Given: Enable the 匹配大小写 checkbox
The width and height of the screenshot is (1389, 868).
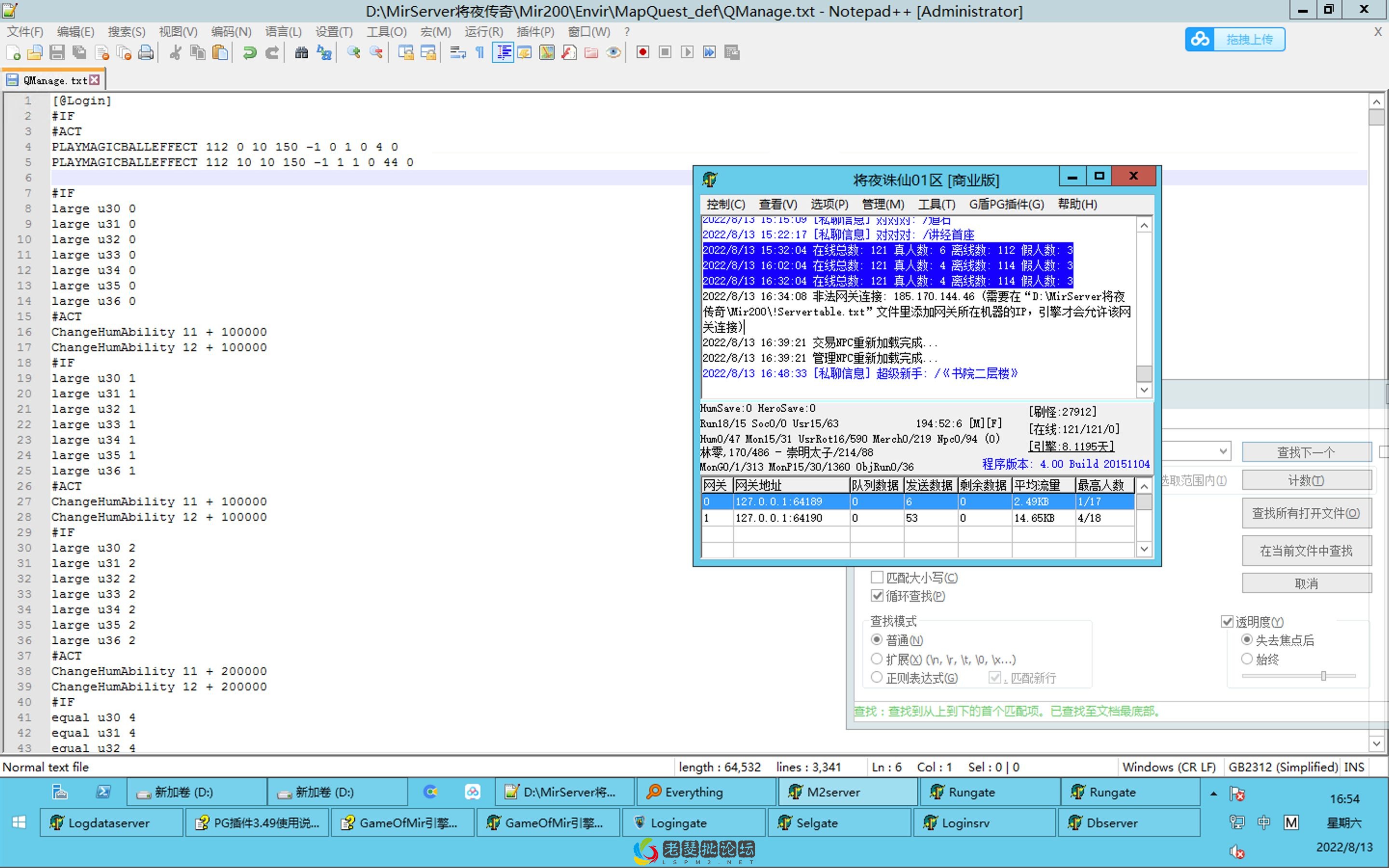Looking at the screenshot, I should coord(878,577).
